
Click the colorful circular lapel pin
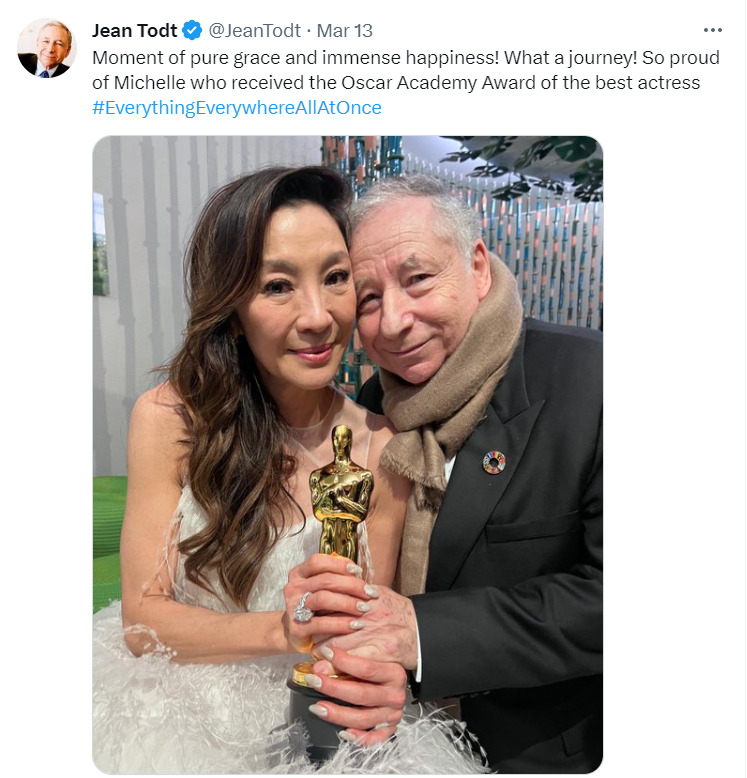click(494, 462)
